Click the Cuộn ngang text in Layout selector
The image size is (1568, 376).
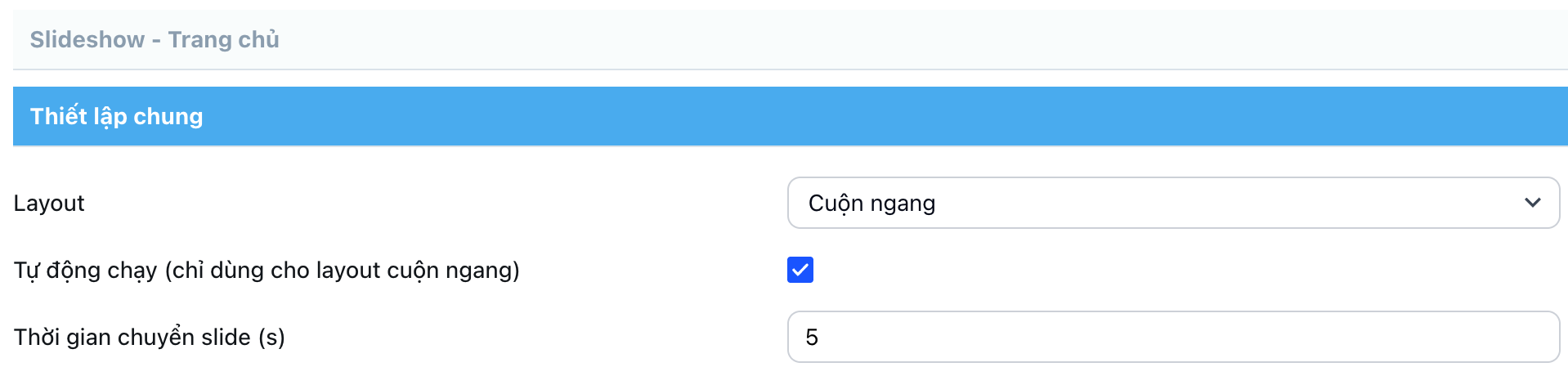click(871, 204)
